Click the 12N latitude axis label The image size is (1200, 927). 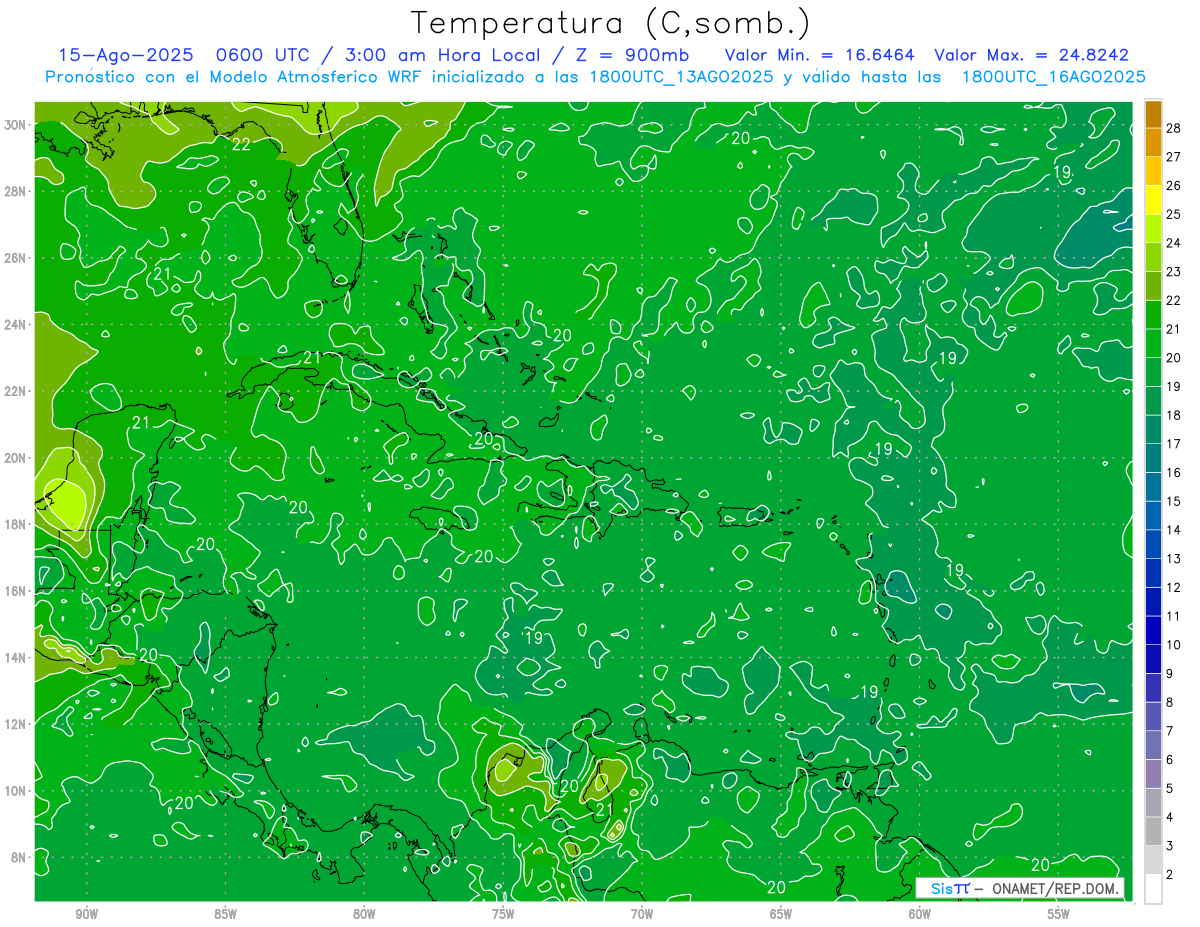tap(17, 724)
